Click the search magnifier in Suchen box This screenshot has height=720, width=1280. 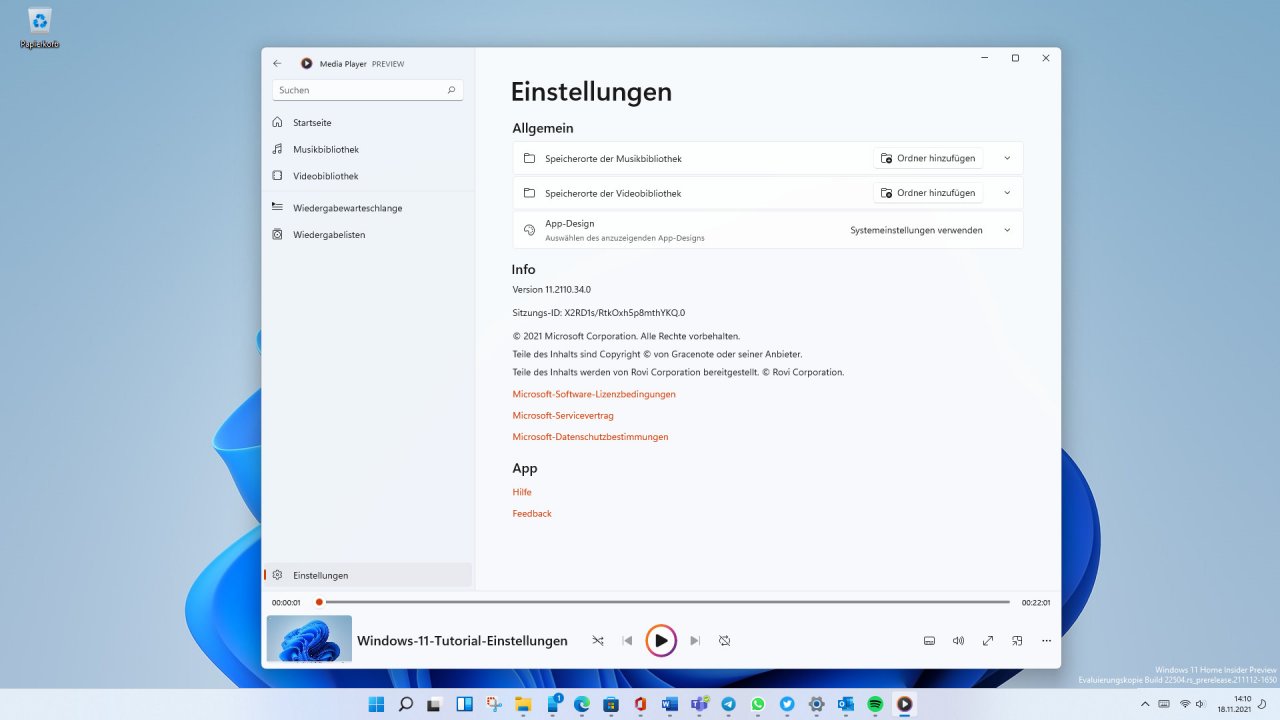tap(451, 90)
